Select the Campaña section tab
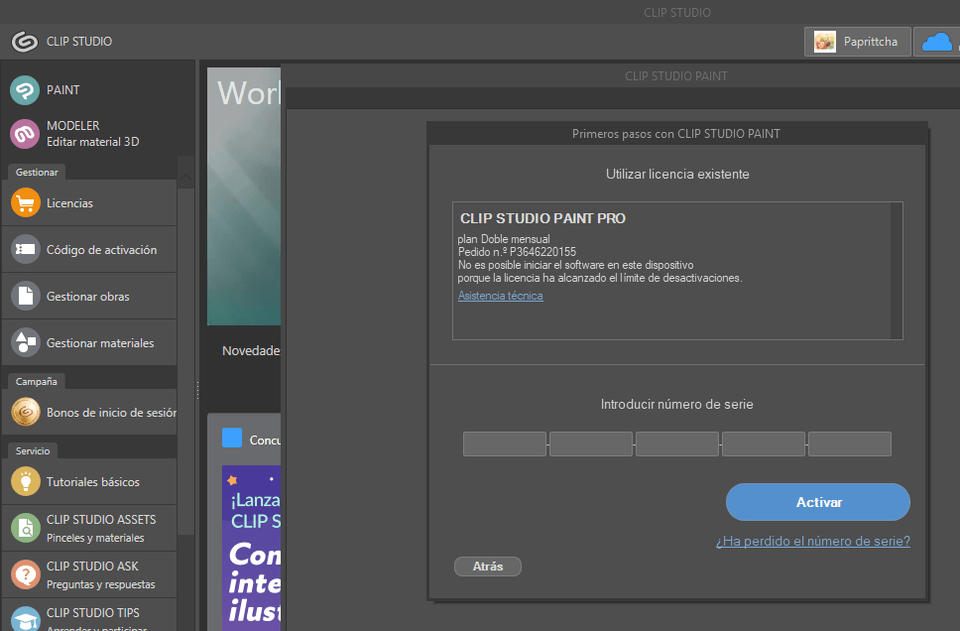Screen dimensions: 960x631 click(36, 381)
